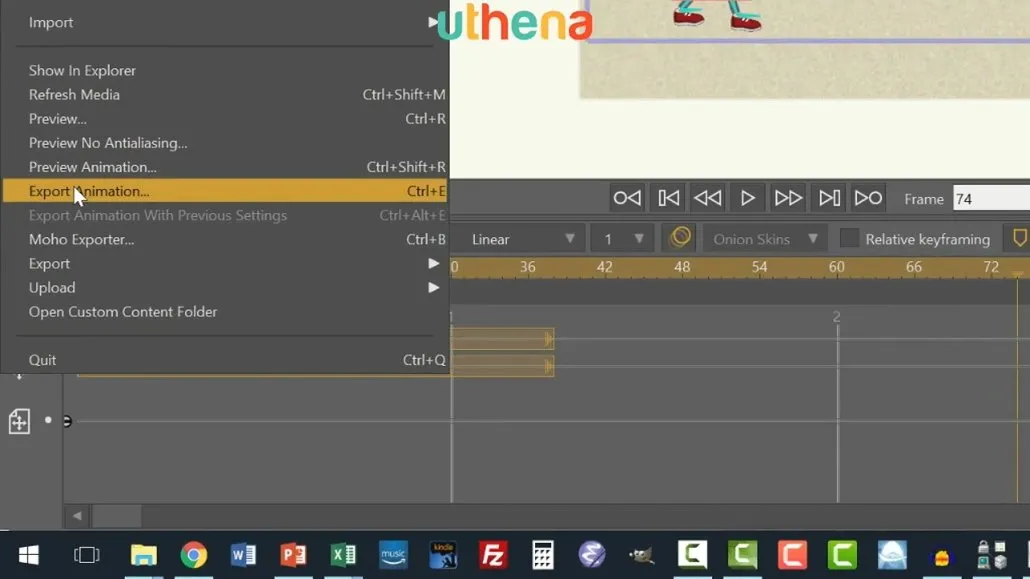Choose Quit from the menu

pyautogui.click(x=225, y=360)
